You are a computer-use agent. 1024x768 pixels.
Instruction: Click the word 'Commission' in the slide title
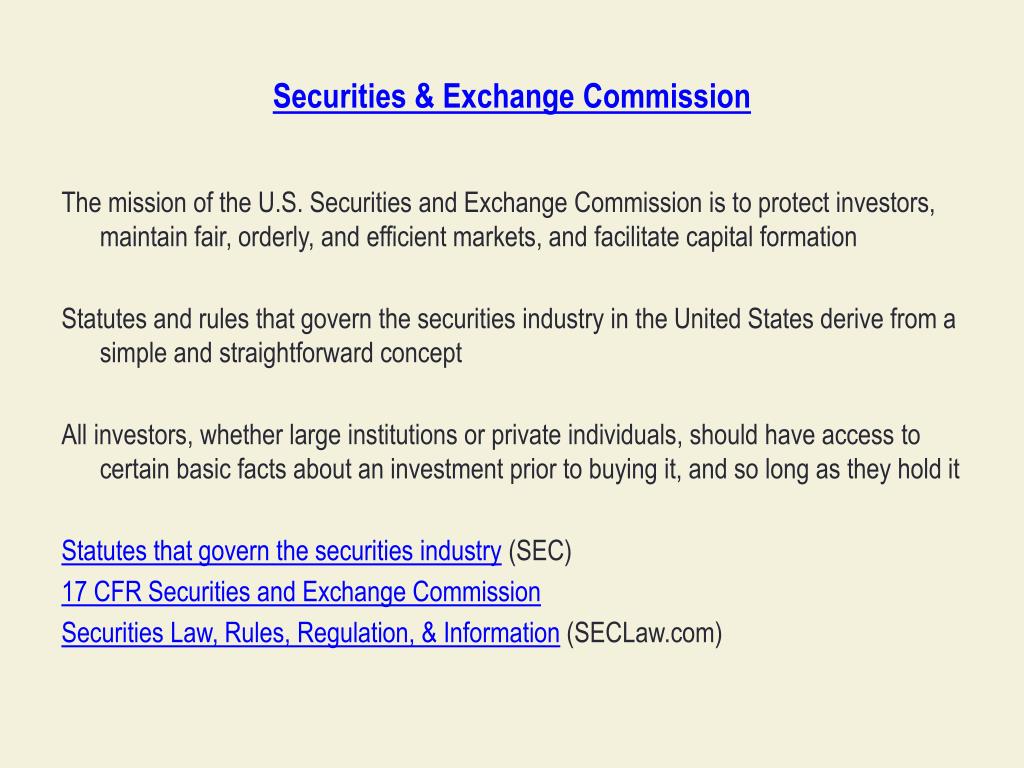pyautogui.click(x=666, y=97)
